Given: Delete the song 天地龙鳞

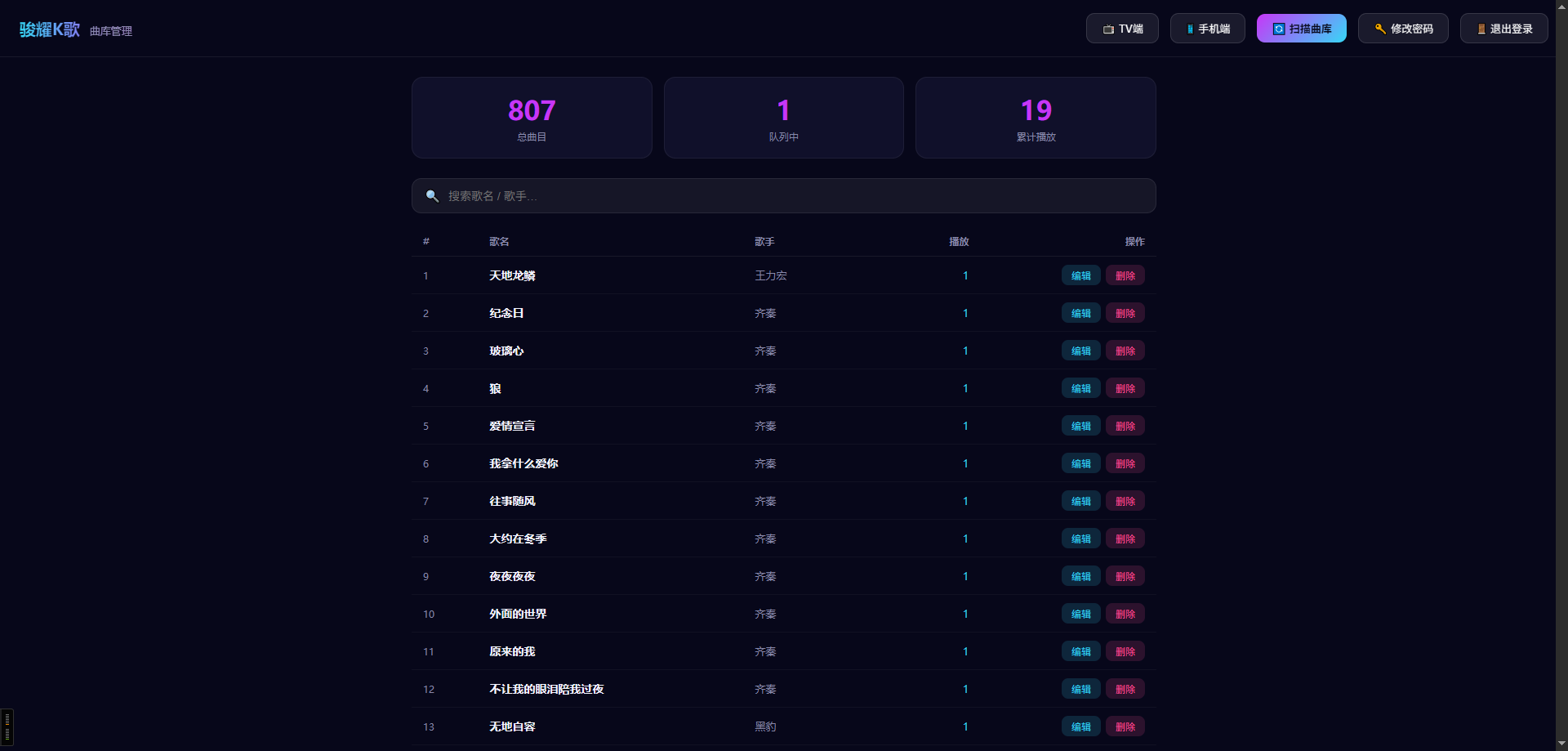Looking at the screenshot, I should pyautogui.click(x=1125, y=275).
